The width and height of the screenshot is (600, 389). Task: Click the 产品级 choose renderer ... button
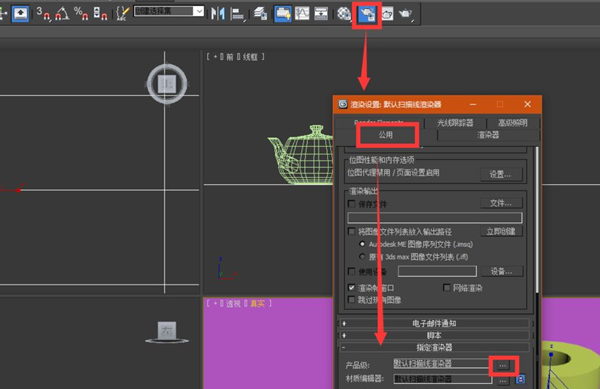[503, 366]
